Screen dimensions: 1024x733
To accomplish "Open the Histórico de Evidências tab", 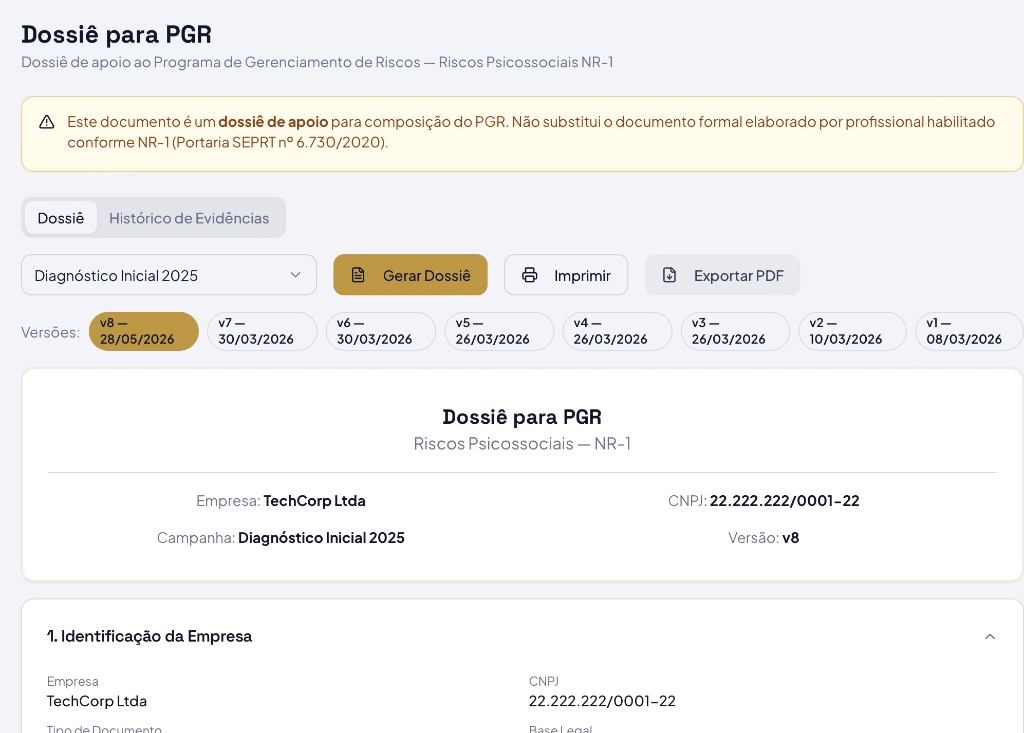I will tap(189, 218).
